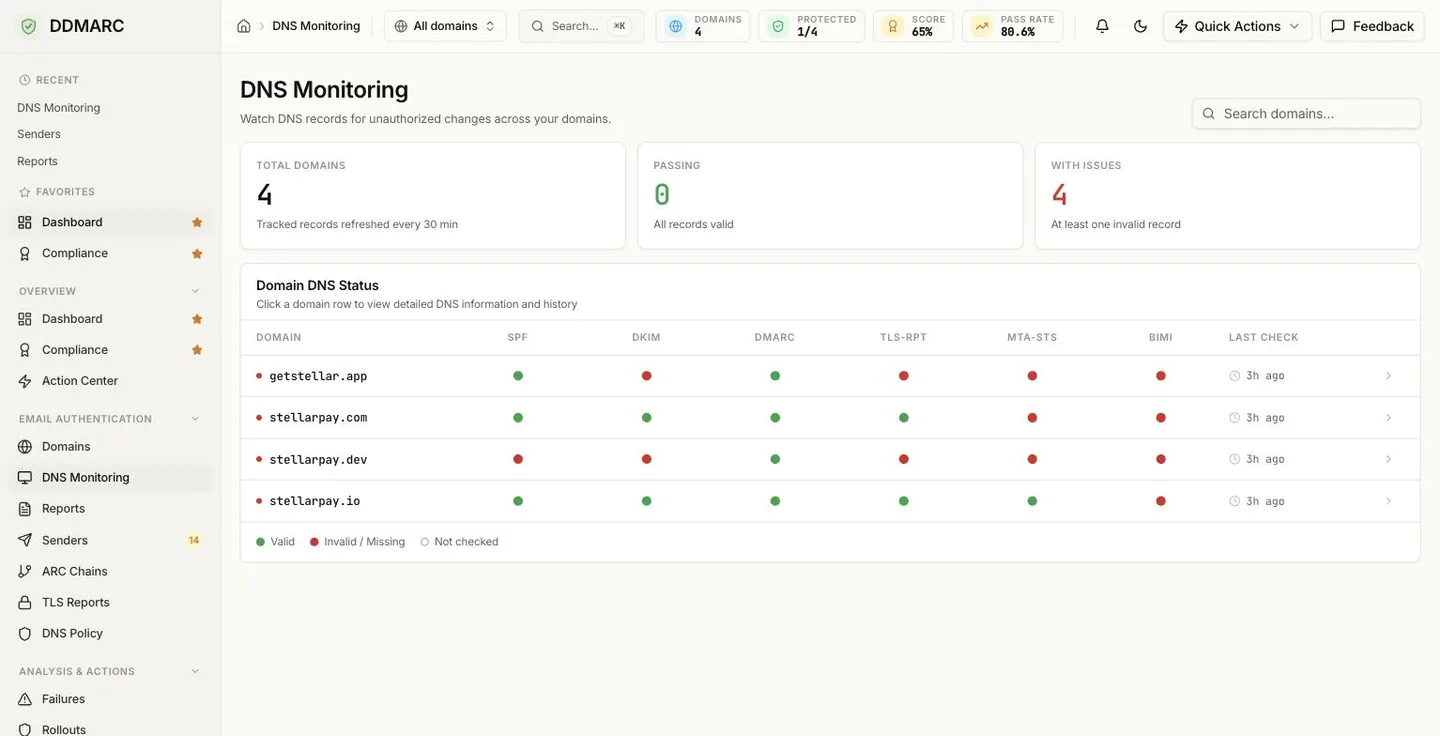Click the DMARC column header

pyautogui.click(x=775, y=338)
